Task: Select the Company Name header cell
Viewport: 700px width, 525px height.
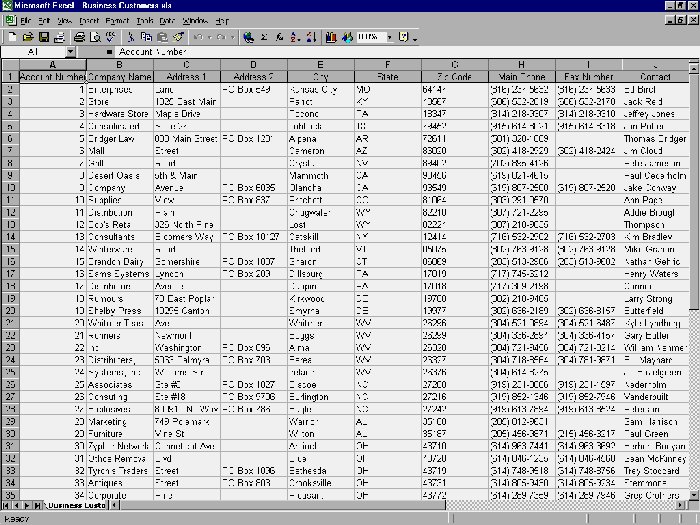Action: [120, 77]
